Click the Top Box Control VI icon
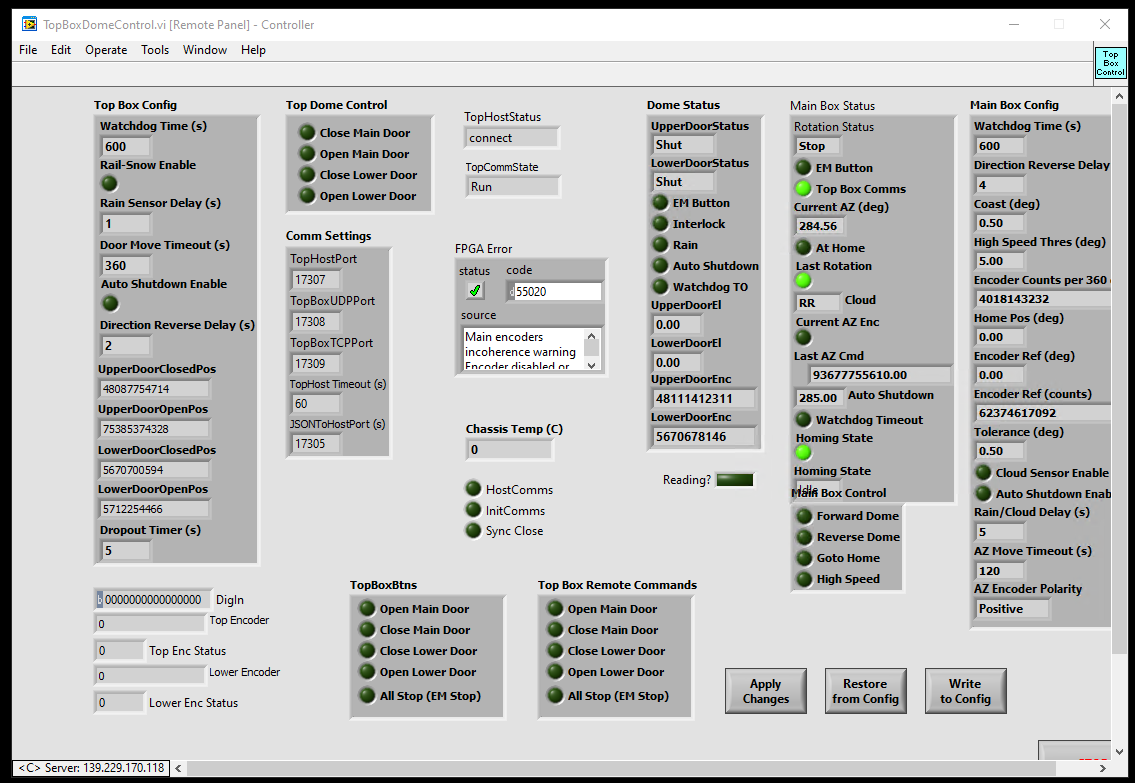The height and width of the screenshot is (783, 1135). [x=1110, y=63]
